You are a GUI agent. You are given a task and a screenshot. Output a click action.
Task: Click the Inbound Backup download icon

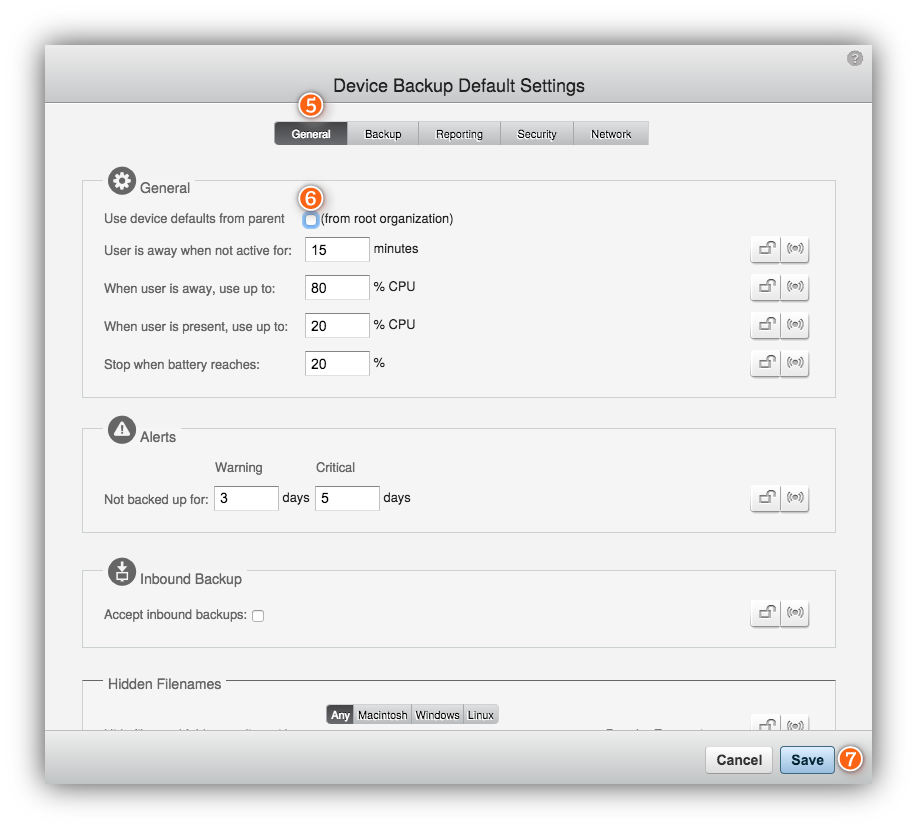click(121, 572)
